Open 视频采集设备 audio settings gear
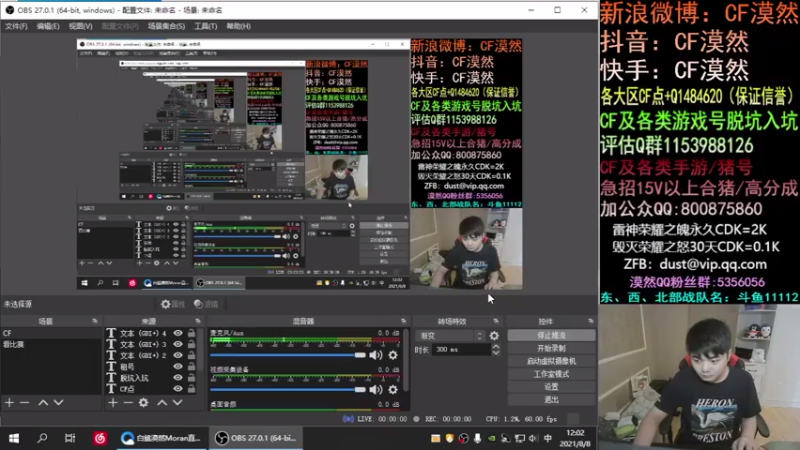 393,389
